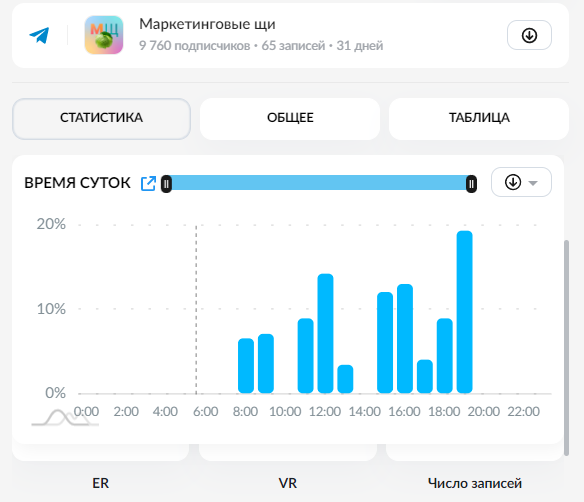Select the VR metric label

(288, 483)
